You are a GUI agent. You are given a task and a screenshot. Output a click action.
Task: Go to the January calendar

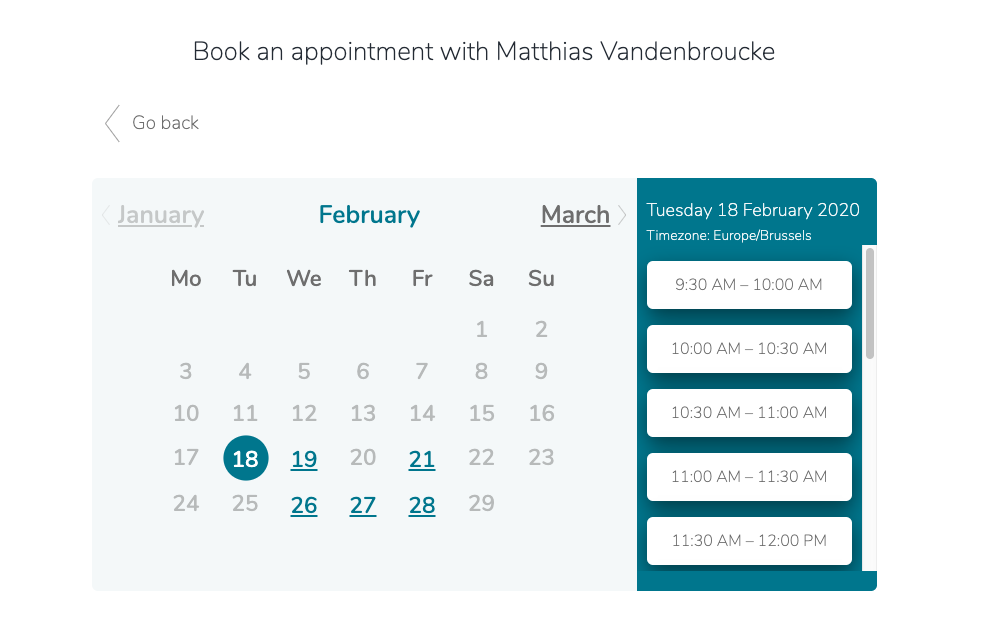pos(161,215)
